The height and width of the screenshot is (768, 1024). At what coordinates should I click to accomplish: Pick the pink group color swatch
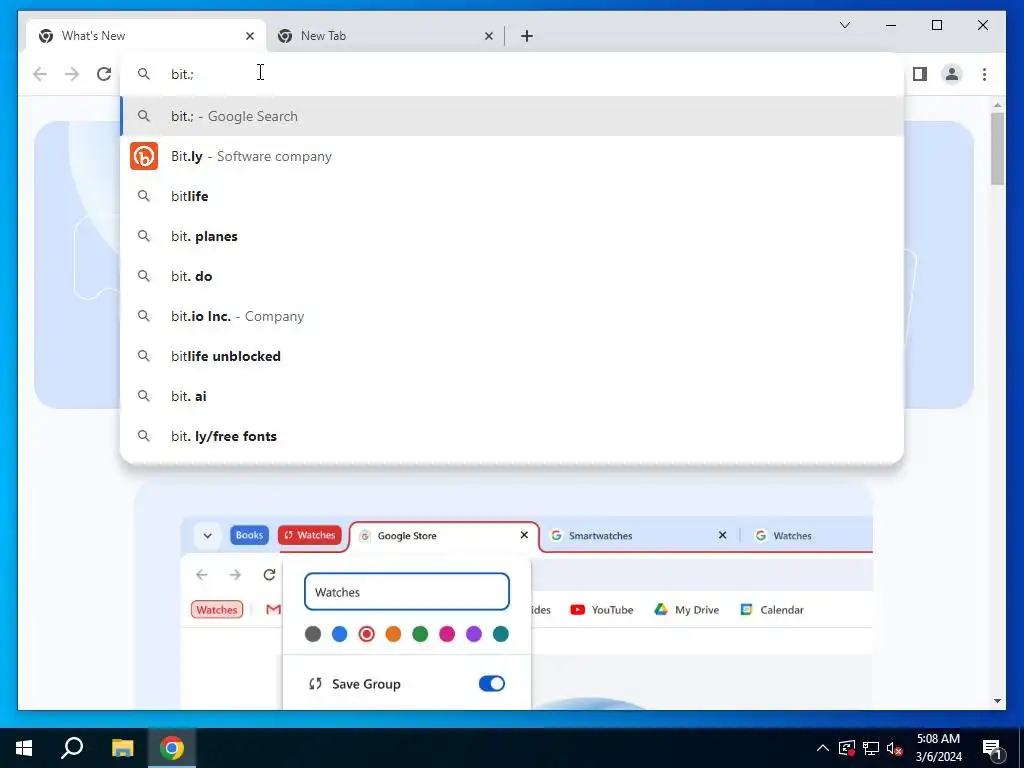pos(447,633)
